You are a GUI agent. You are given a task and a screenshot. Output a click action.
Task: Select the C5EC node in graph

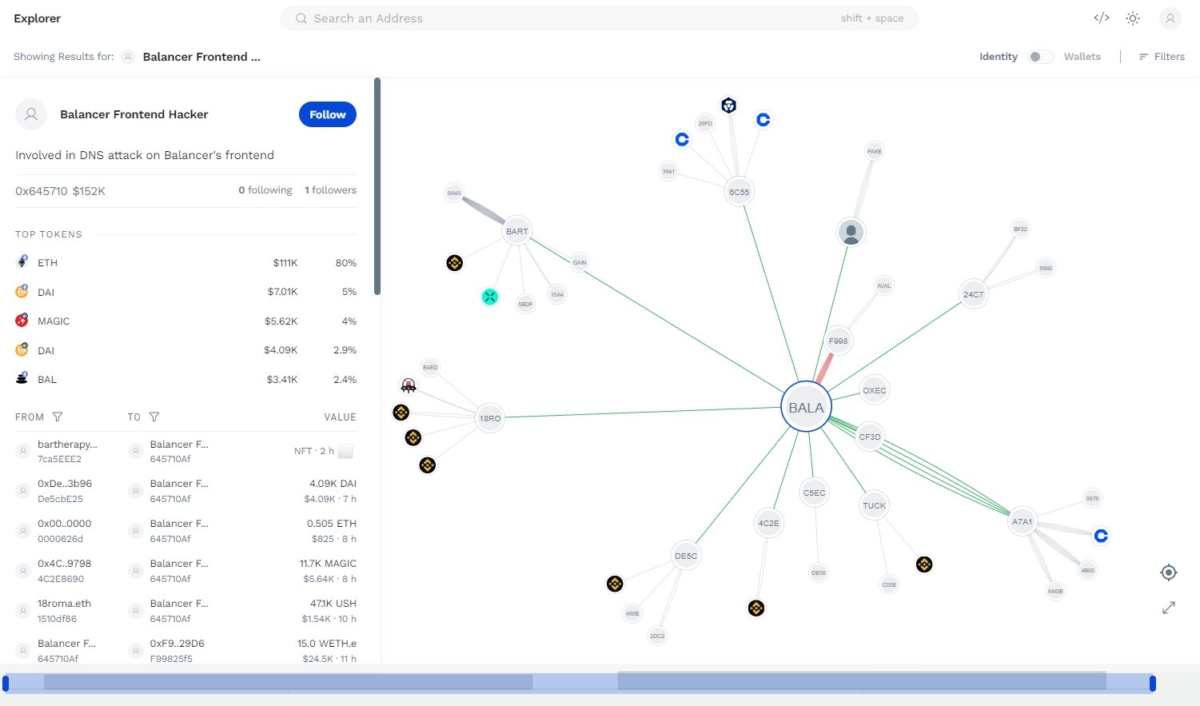point(814,492)
